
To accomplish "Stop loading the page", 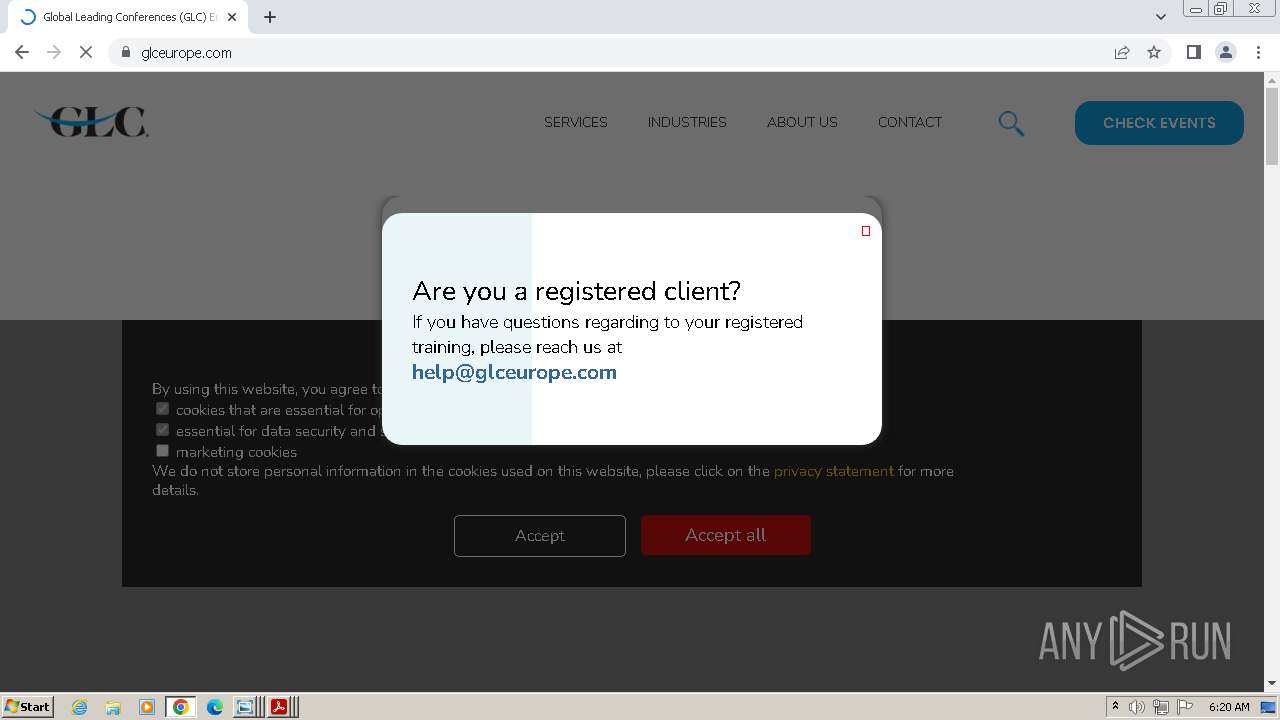I will (x=86, y=52).
